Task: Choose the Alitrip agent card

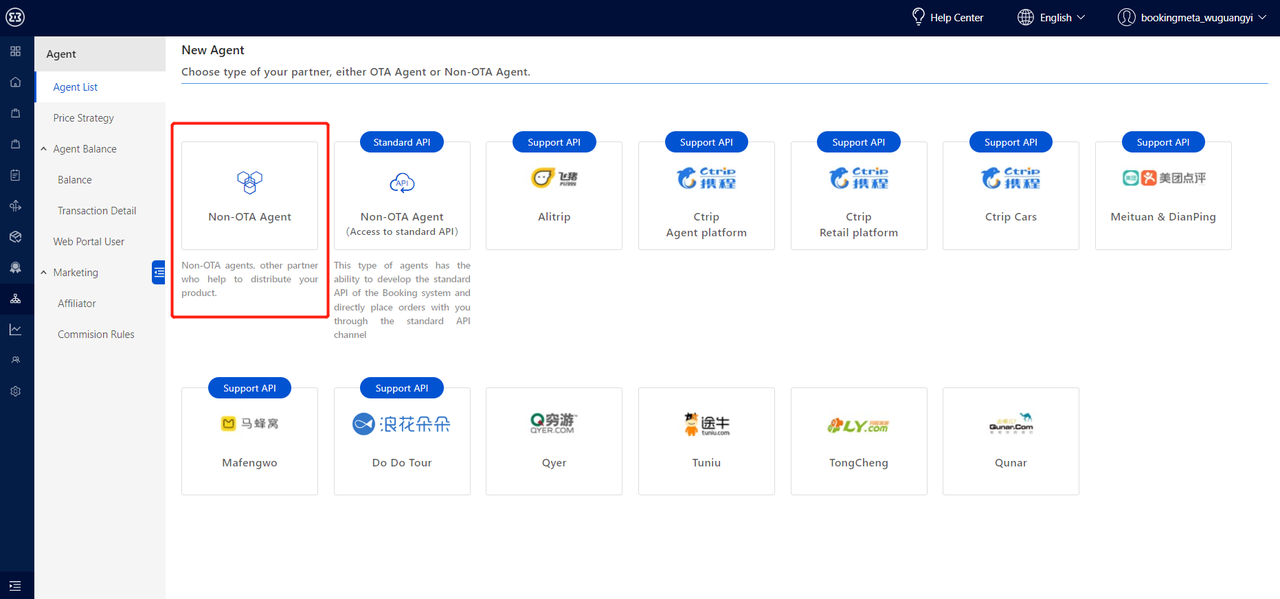Action: [554, 196]
